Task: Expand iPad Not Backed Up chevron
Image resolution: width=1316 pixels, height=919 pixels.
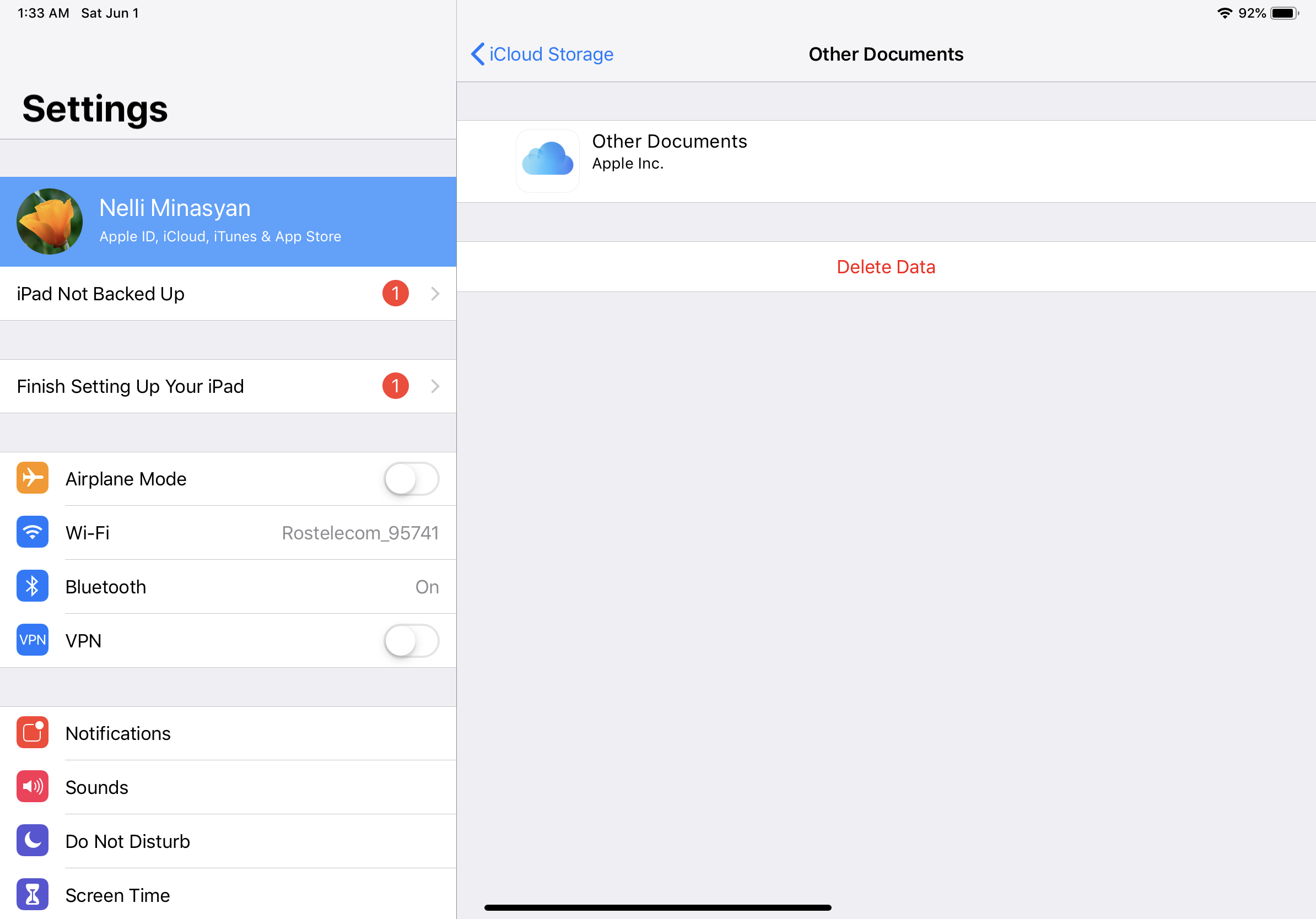Action: (435, 293)
